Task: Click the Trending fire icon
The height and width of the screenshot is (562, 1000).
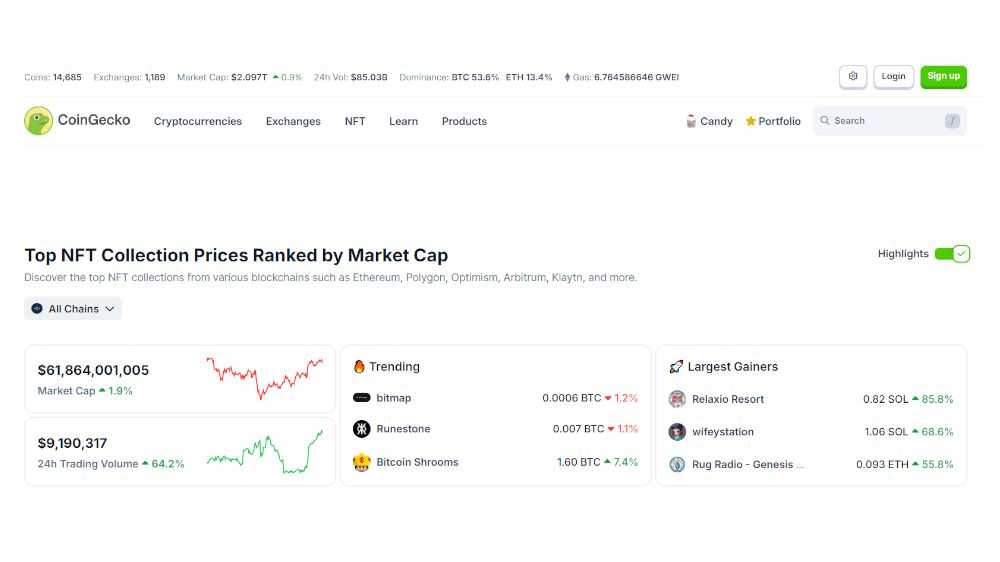Action: 359,366
